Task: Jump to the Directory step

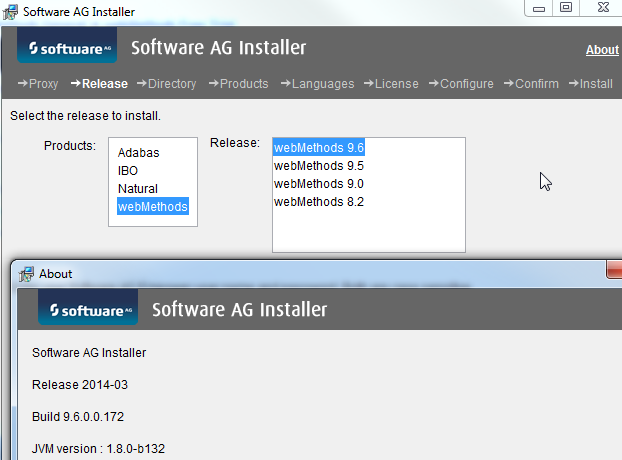Action: 167,84
